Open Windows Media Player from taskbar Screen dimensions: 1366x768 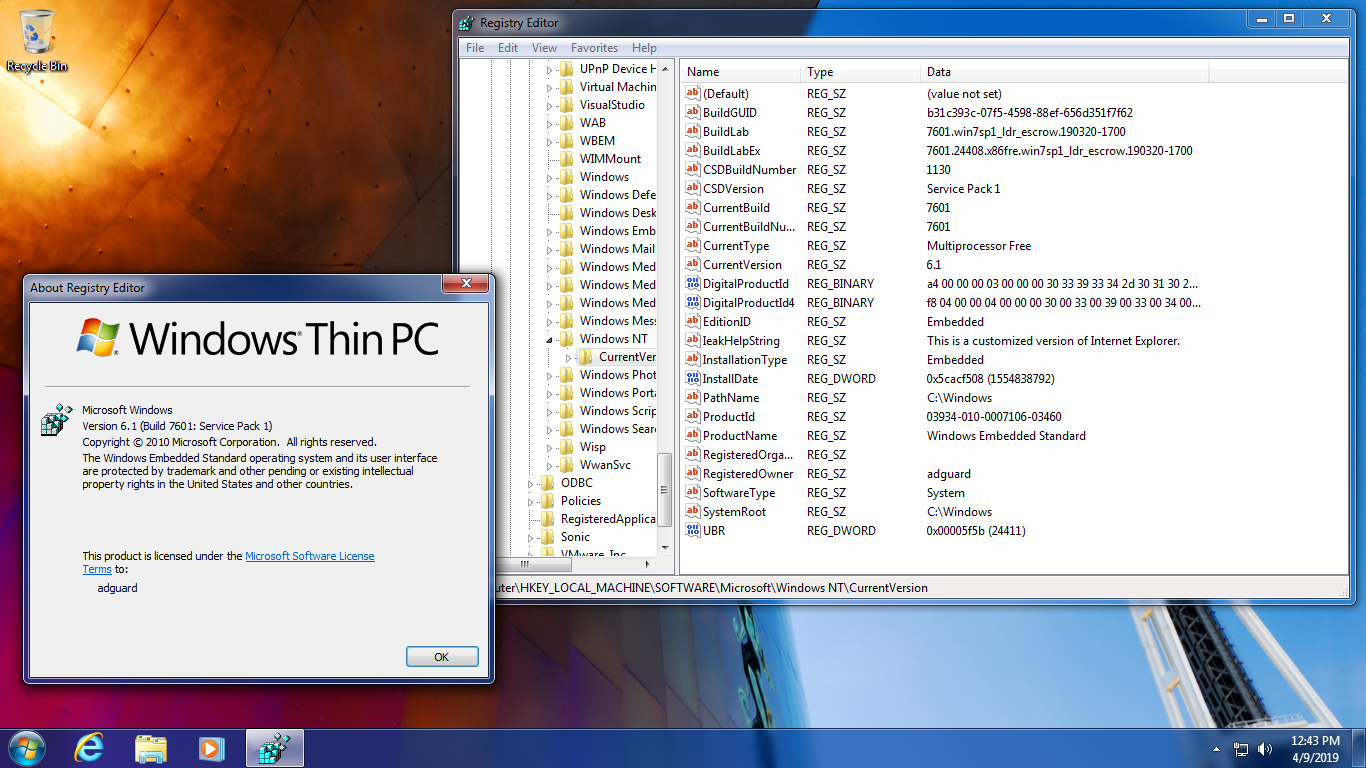click(x=211, y=748)
